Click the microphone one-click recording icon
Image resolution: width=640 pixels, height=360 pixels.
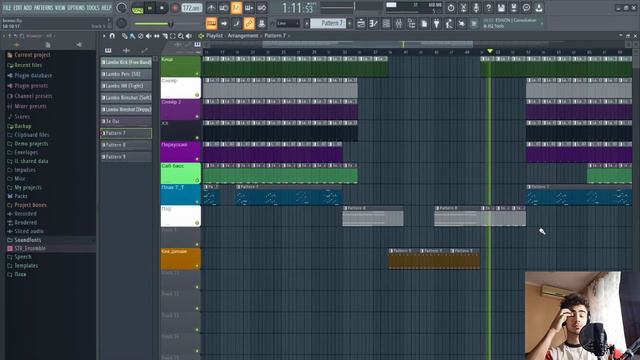[476, 8]
